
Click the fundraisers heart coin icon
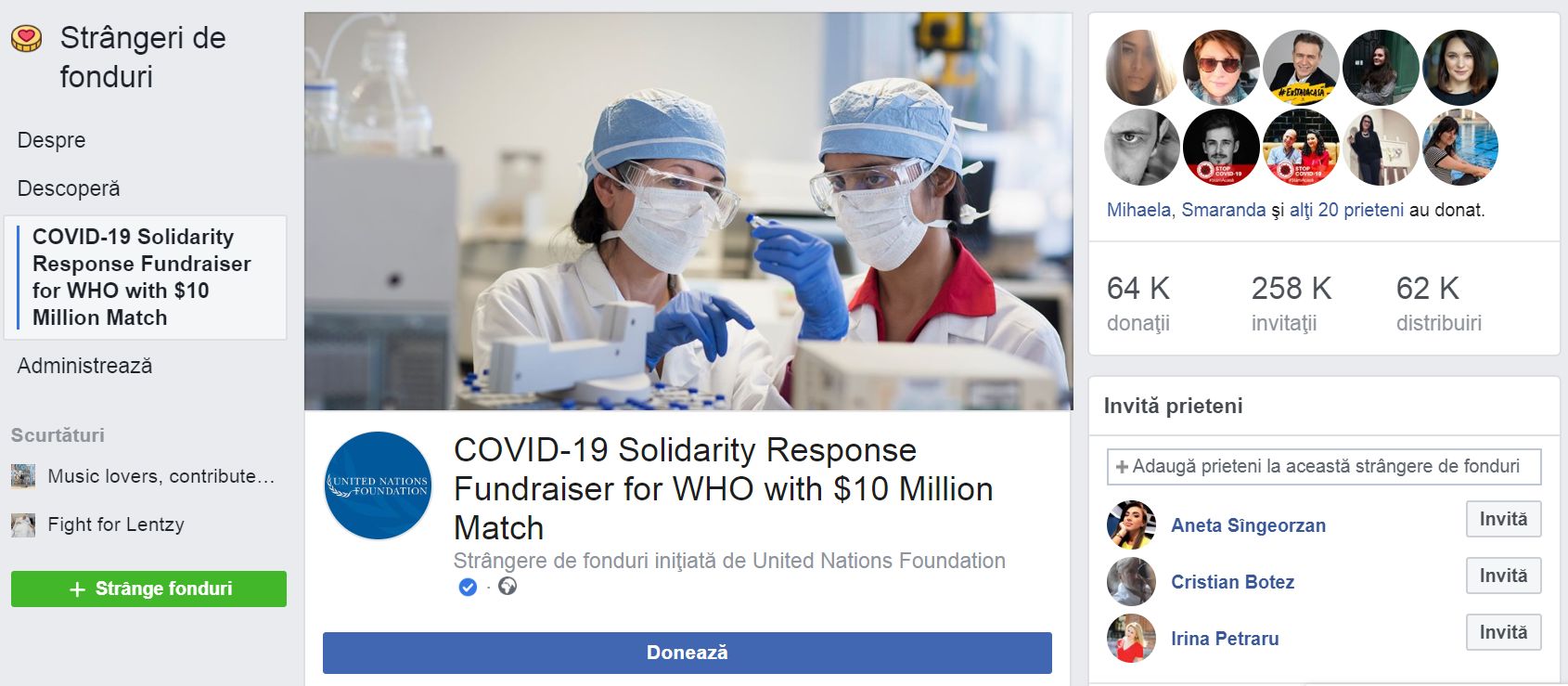27,38
